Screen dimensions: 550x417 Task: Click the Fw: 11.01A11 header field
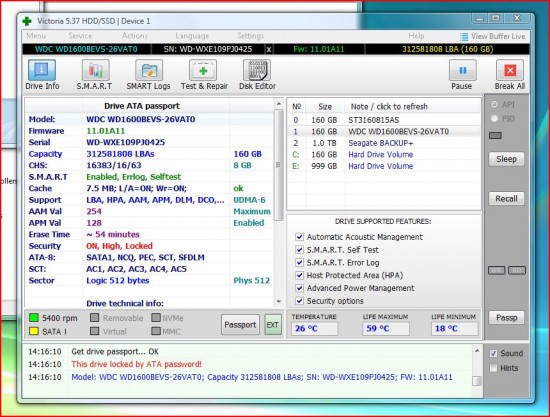[319, 49]
